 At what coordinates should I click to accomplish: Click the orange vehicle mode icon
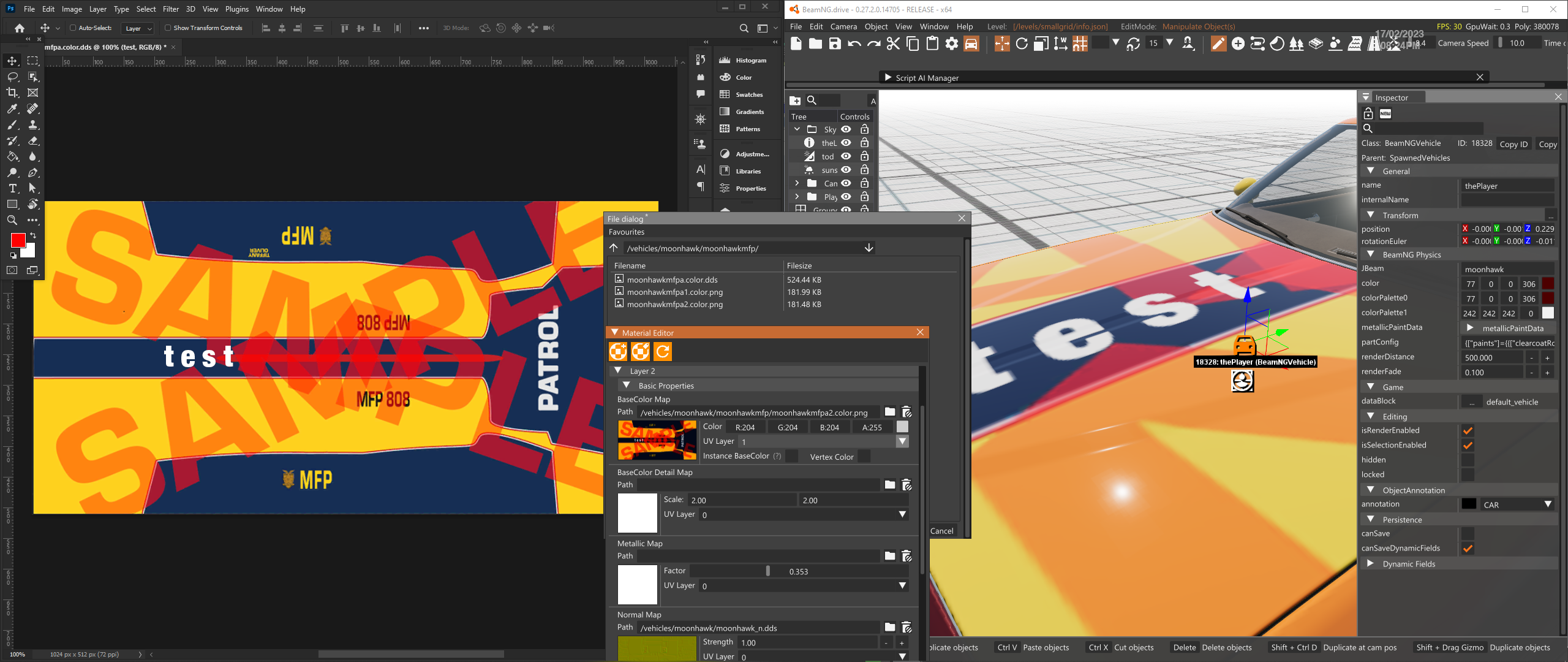click(971, 44)
